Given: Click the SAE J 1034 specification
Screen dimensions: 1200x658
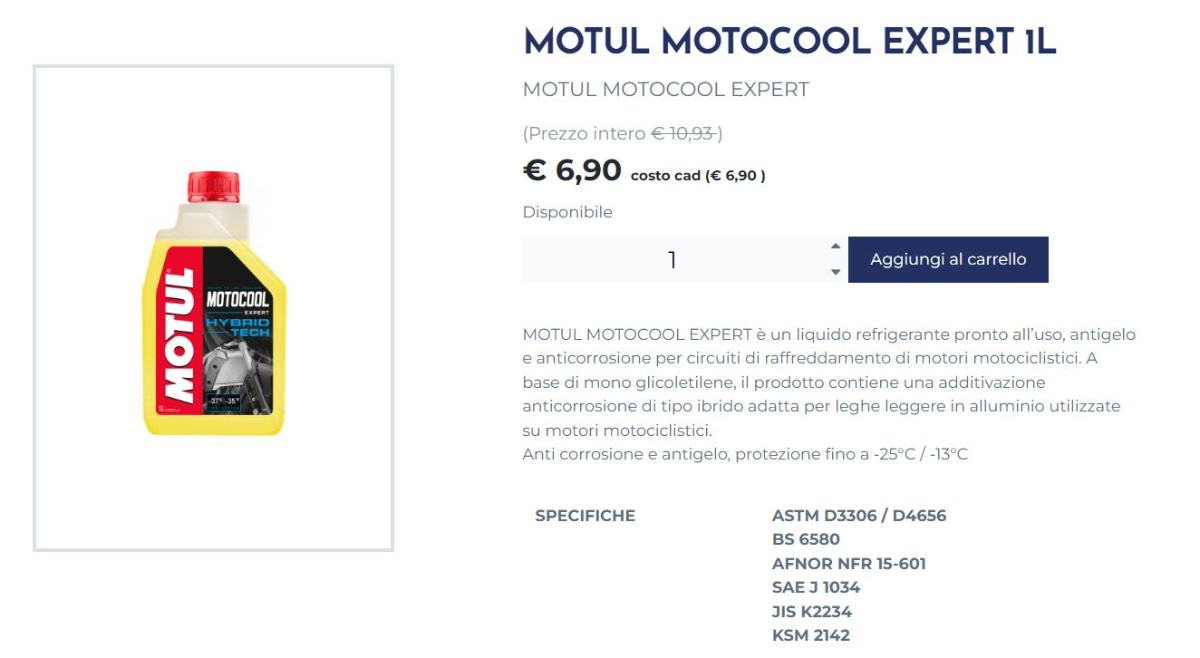Looking at the screenshot, I should 815,588.
